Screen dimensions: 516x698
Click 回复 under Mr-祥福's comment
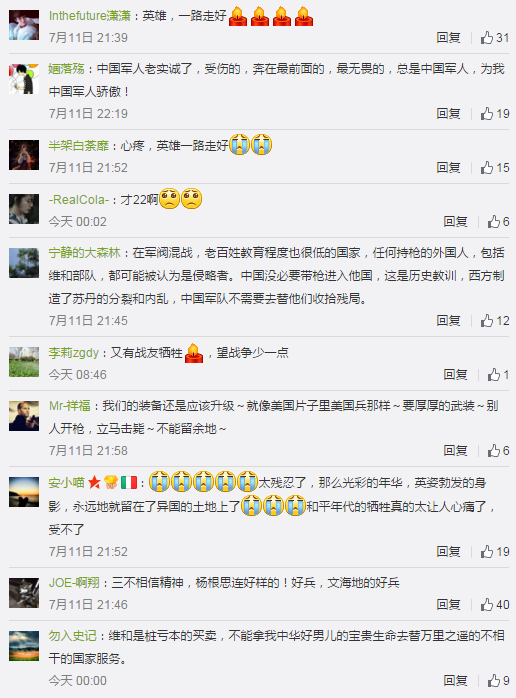tap(455, 450)
